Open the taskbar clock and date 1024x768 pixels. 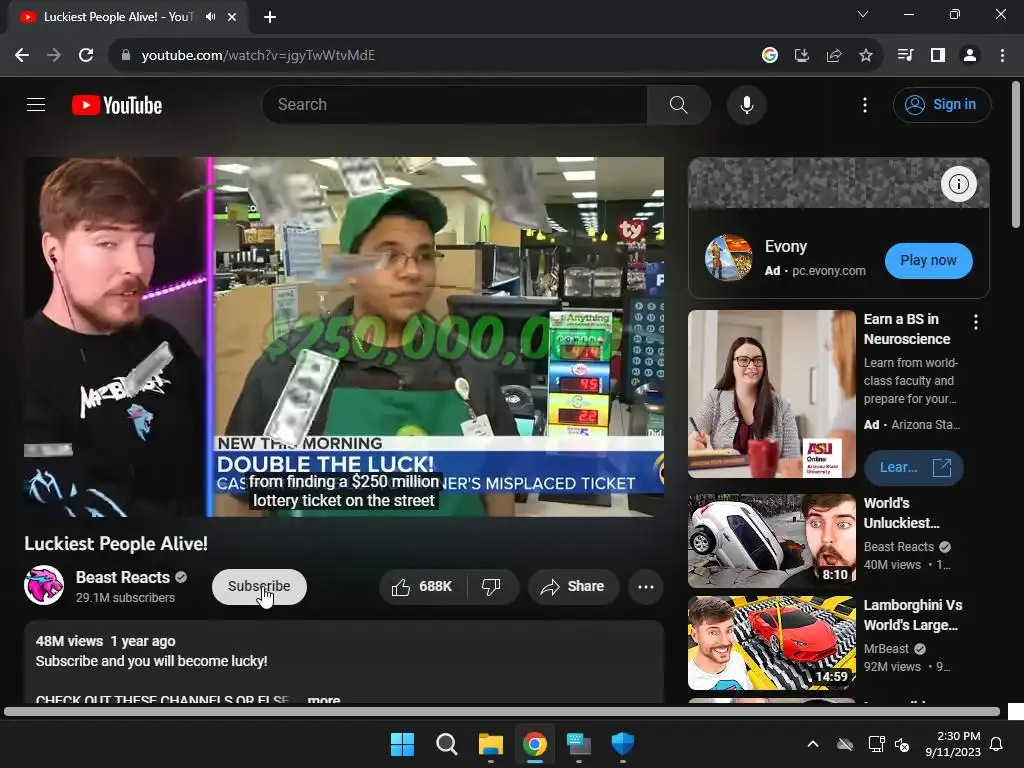(953, 744)
